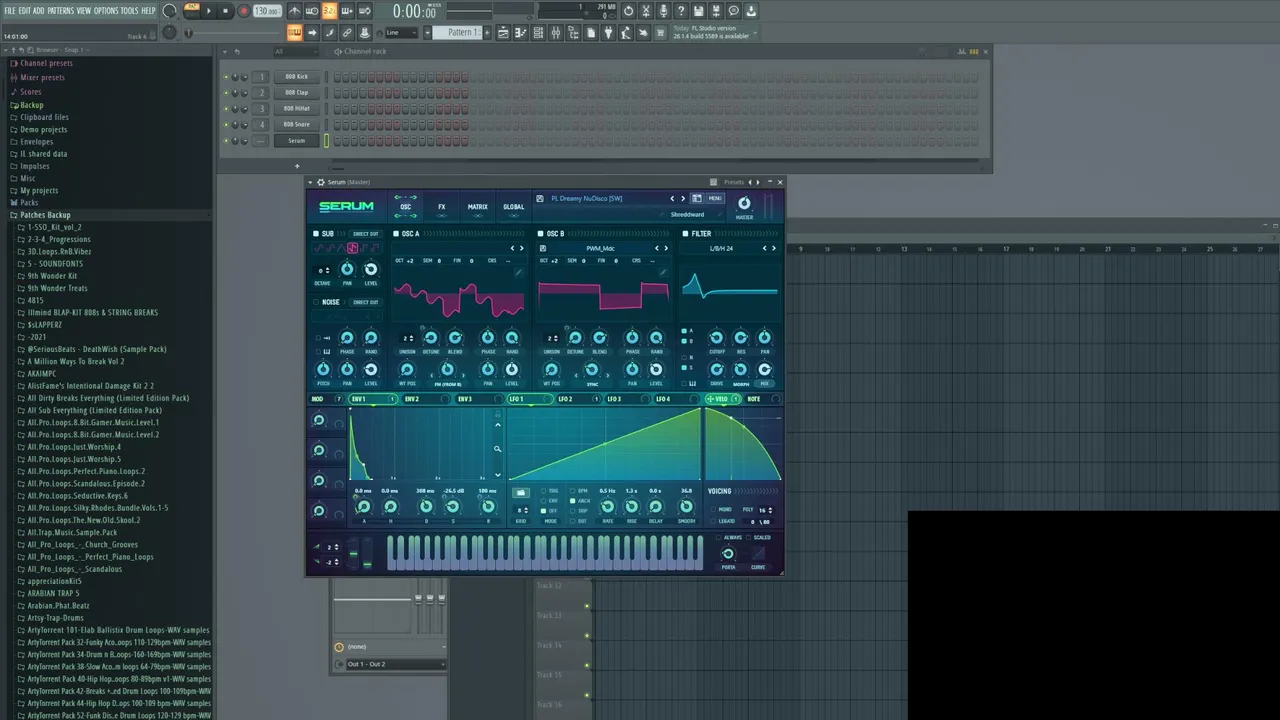Enable the MONO voicing checkbox

(711, 510)
